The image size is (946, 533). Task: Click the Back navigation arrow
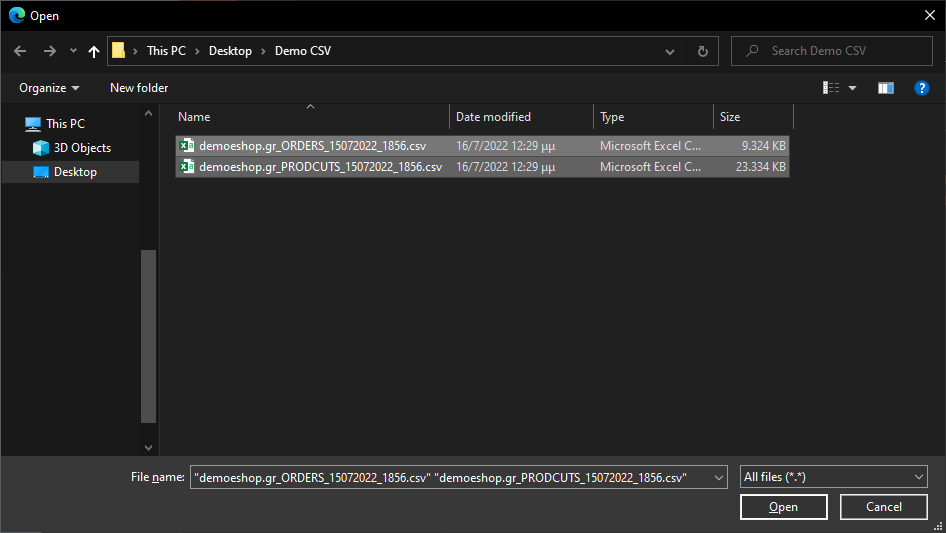click(x=20, y=51)
